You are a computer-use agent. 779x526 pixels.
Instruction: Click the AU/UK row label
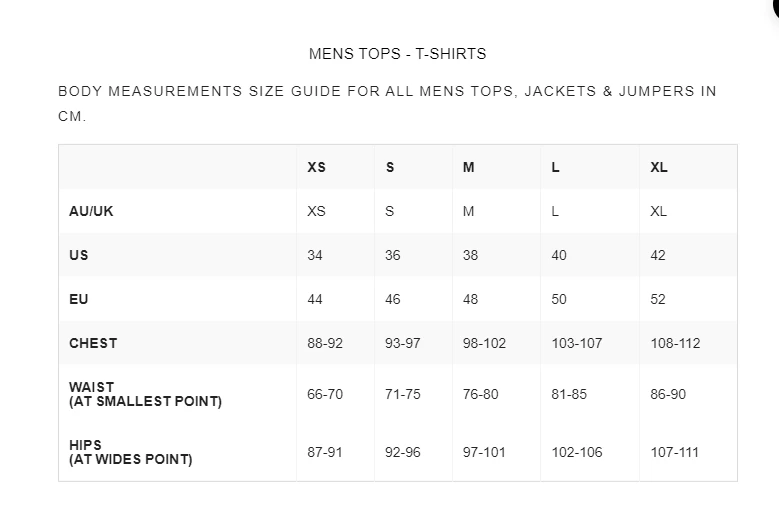[x=84, y=211]
